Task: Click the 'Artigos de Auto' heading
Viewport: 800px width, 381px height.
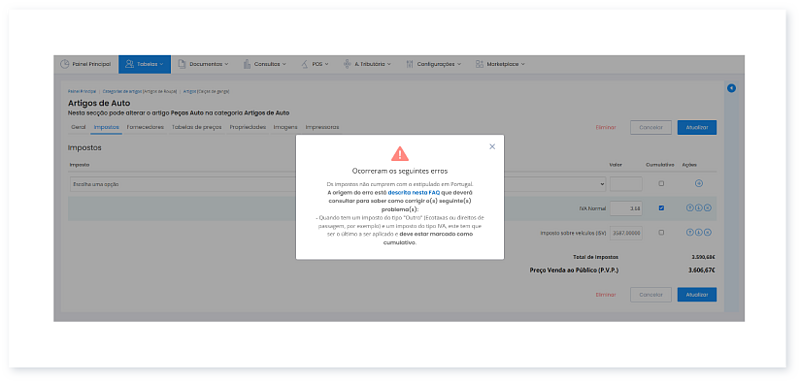Action: pyautogui.click(x=99, y=104)
